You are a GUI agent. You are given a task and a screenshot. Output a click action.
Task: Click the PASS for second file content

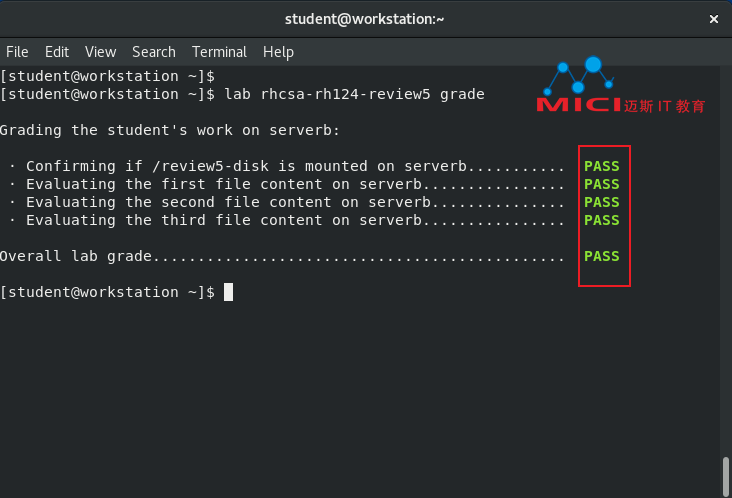[x=602, y=202]
